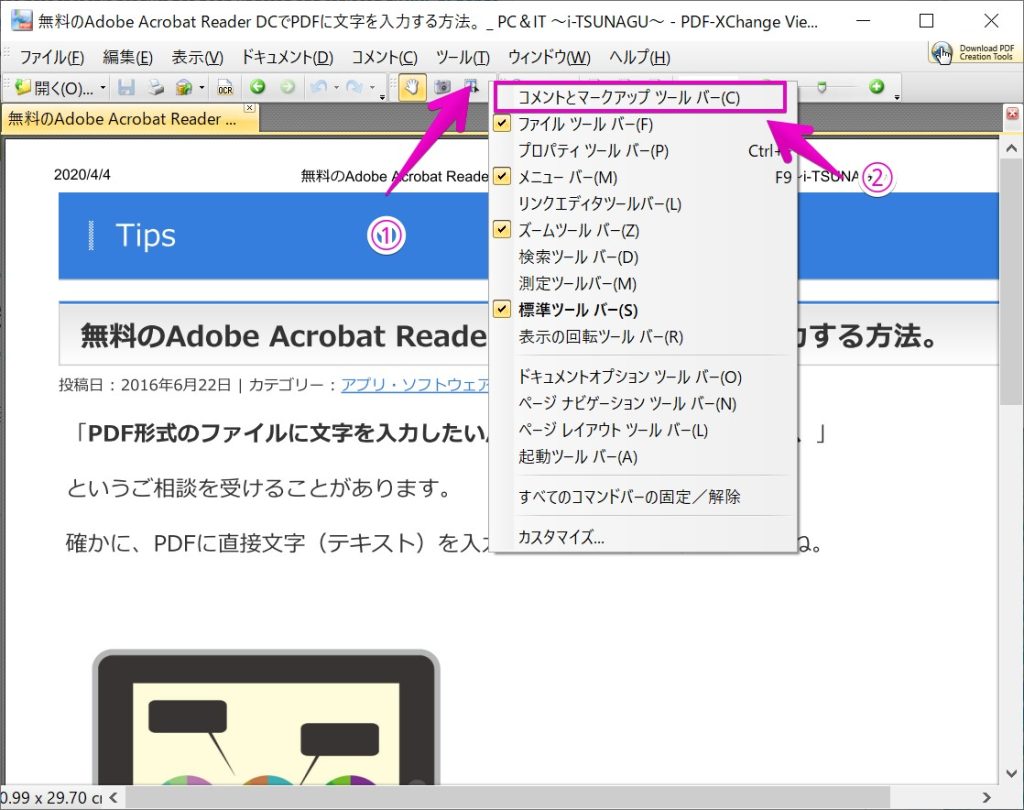Open the コメント(C) menu

[385, 57]
